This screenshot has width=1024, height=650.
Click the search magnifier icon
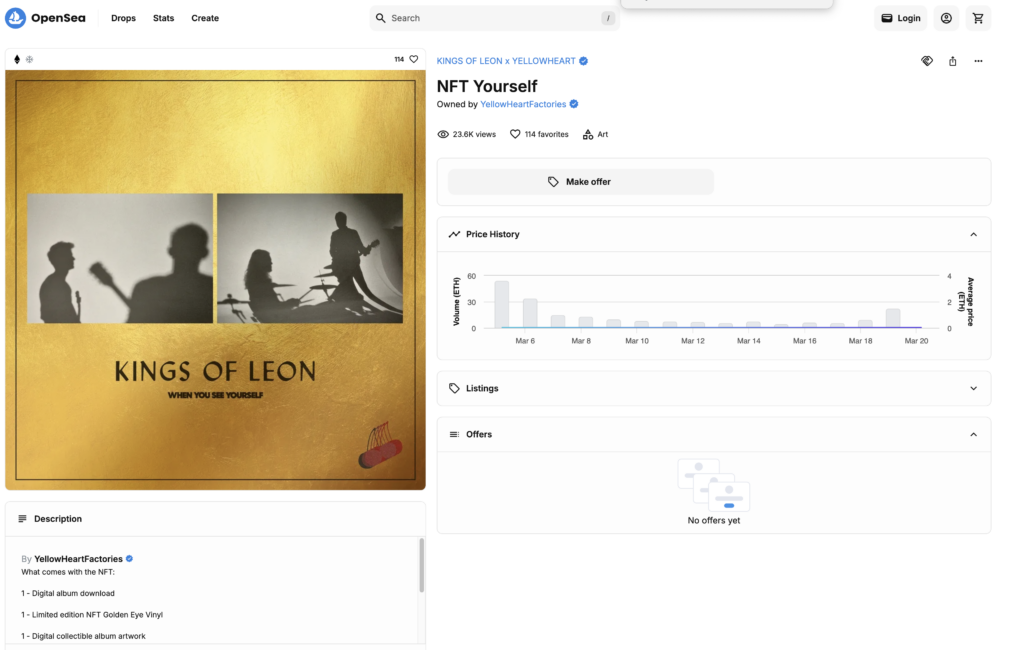click(x=381, y=18)
